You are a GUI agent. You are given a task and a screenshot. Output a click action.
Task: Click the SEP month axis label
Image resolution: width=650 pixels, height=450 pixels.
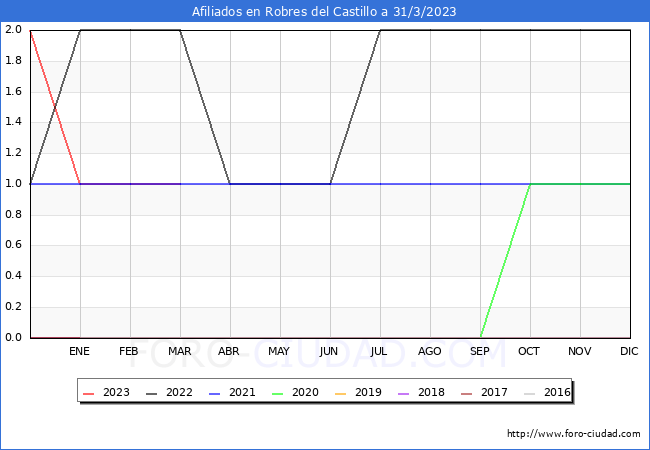point(480,351)
